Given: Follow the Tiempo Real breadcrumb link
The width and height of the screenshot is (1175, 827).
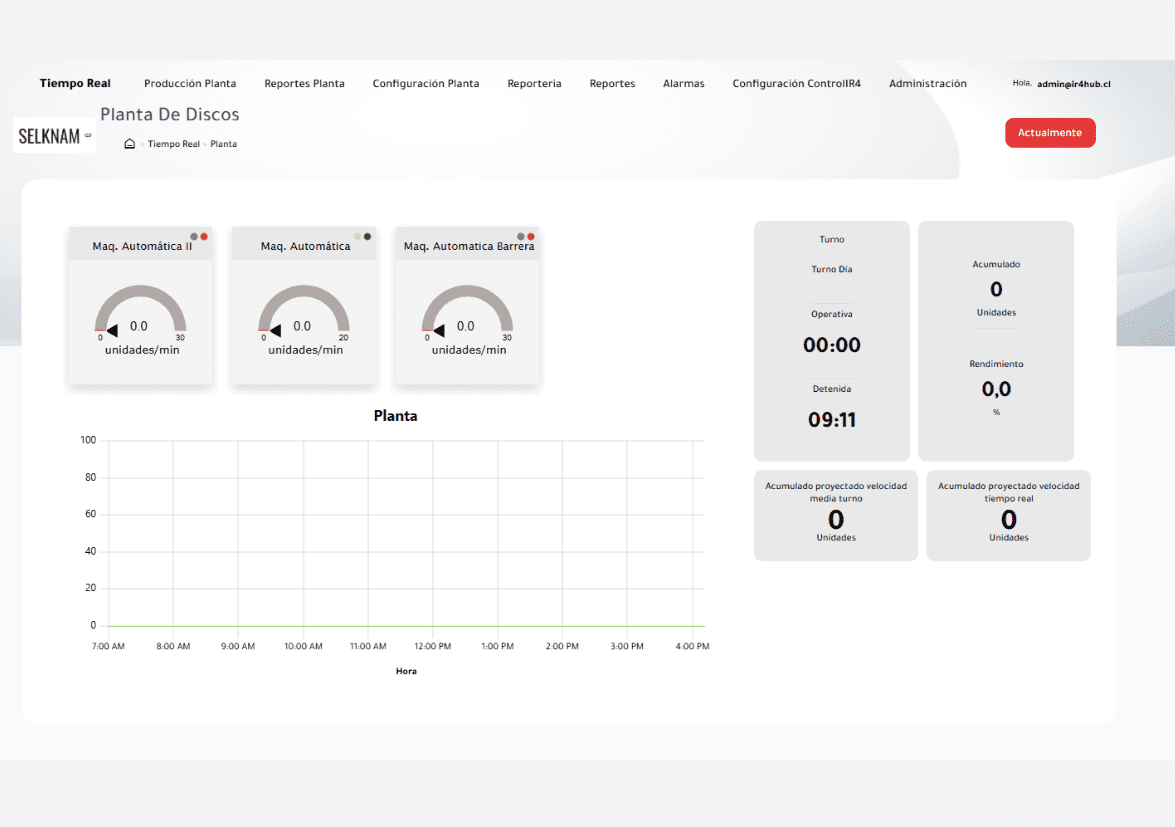Looking at the screenshot, I should point(174,144).
